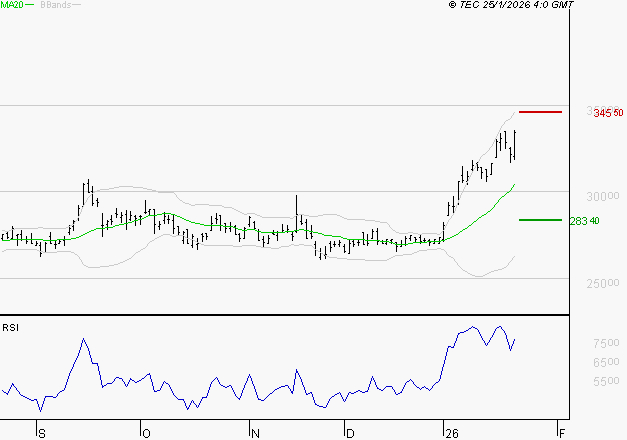Click the MA20 legend label
Viewport: 627px width, 440px height.
pos(12,5)
